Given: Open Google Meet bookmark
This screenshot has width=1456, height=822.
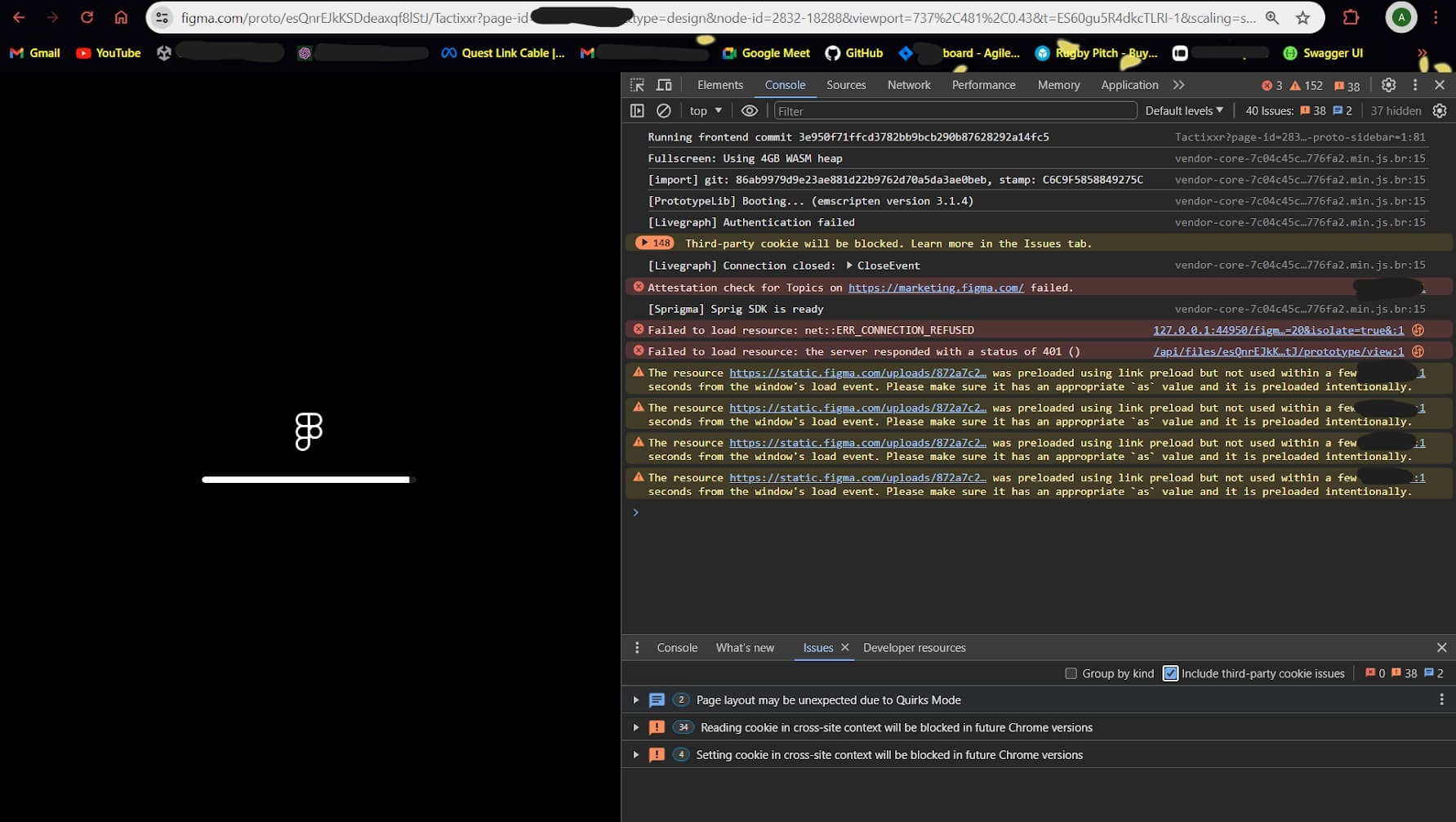Looking at the screenshot, I should (x=767, y=53).
